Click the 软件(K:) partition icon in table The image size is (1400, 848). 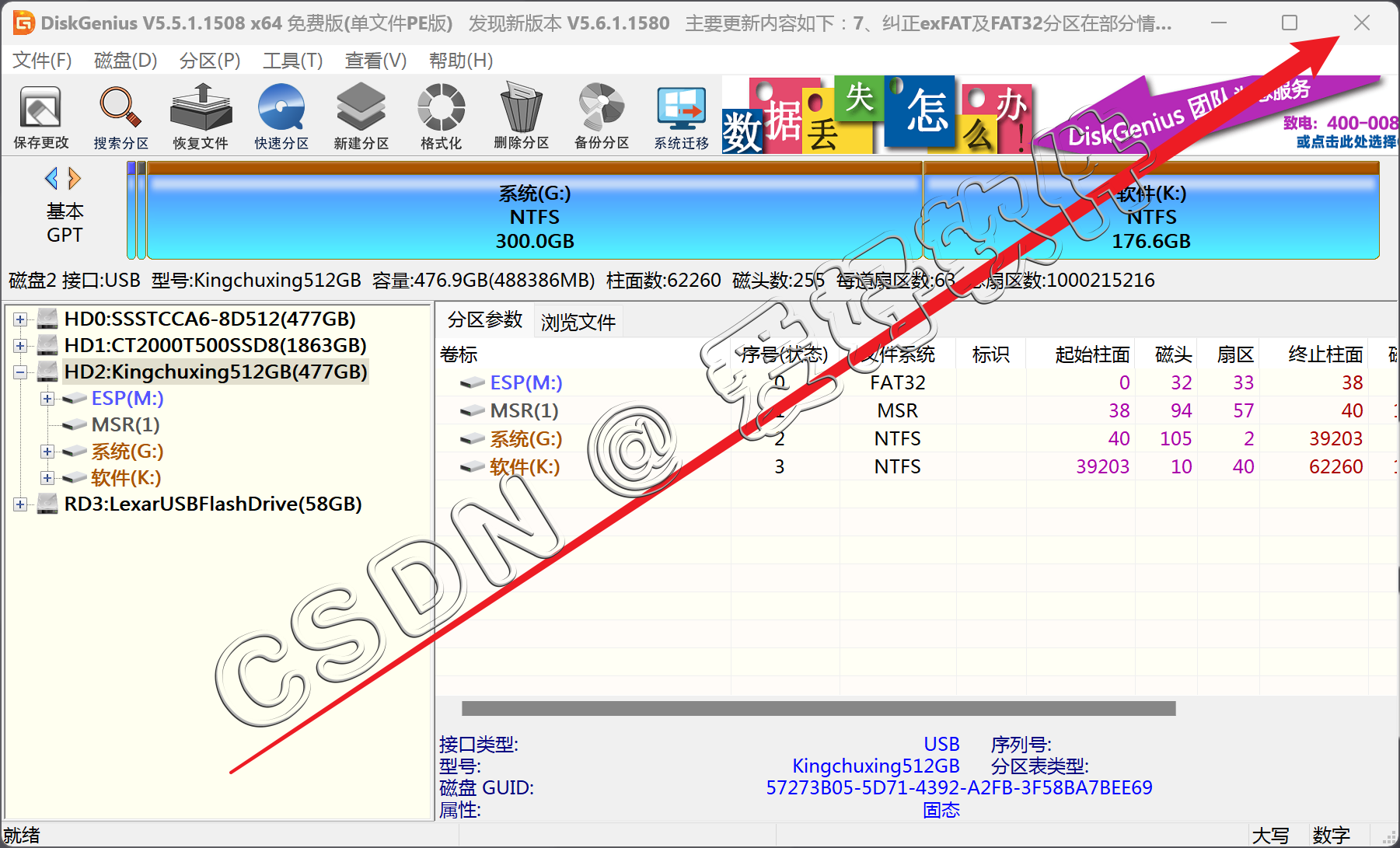[472, 466]
